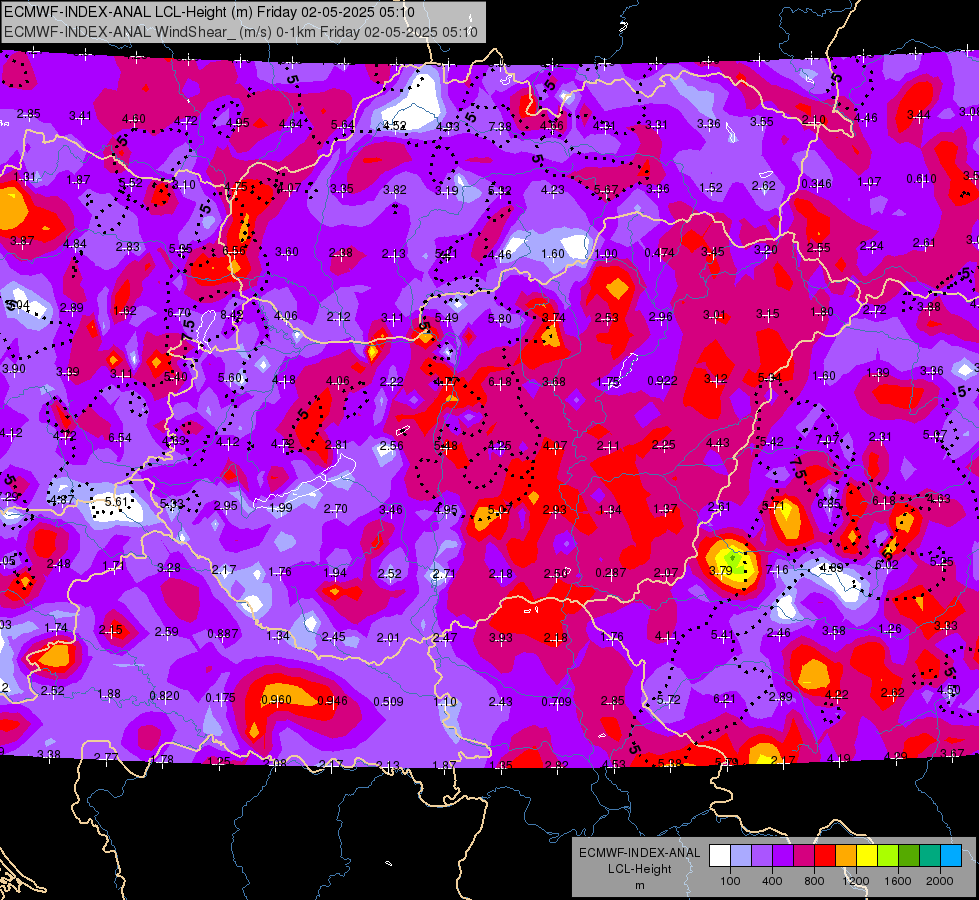The width and height of the screenshot is (979, 900).
Task: Click the white swatch in the LCL-Height legend
Action: click(x=720, y=856)
